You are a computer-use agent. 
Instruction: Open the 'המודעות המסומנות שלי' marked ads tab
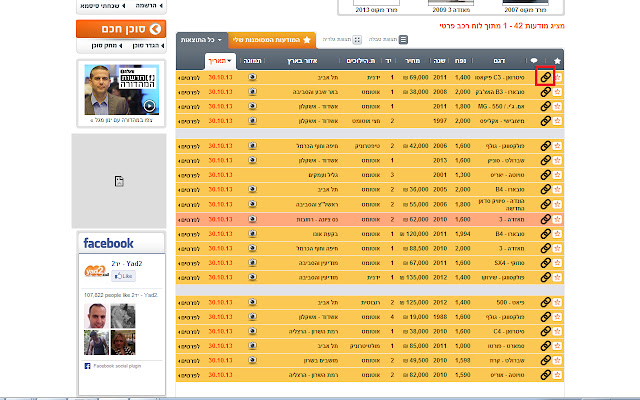(x=272, y=40)
